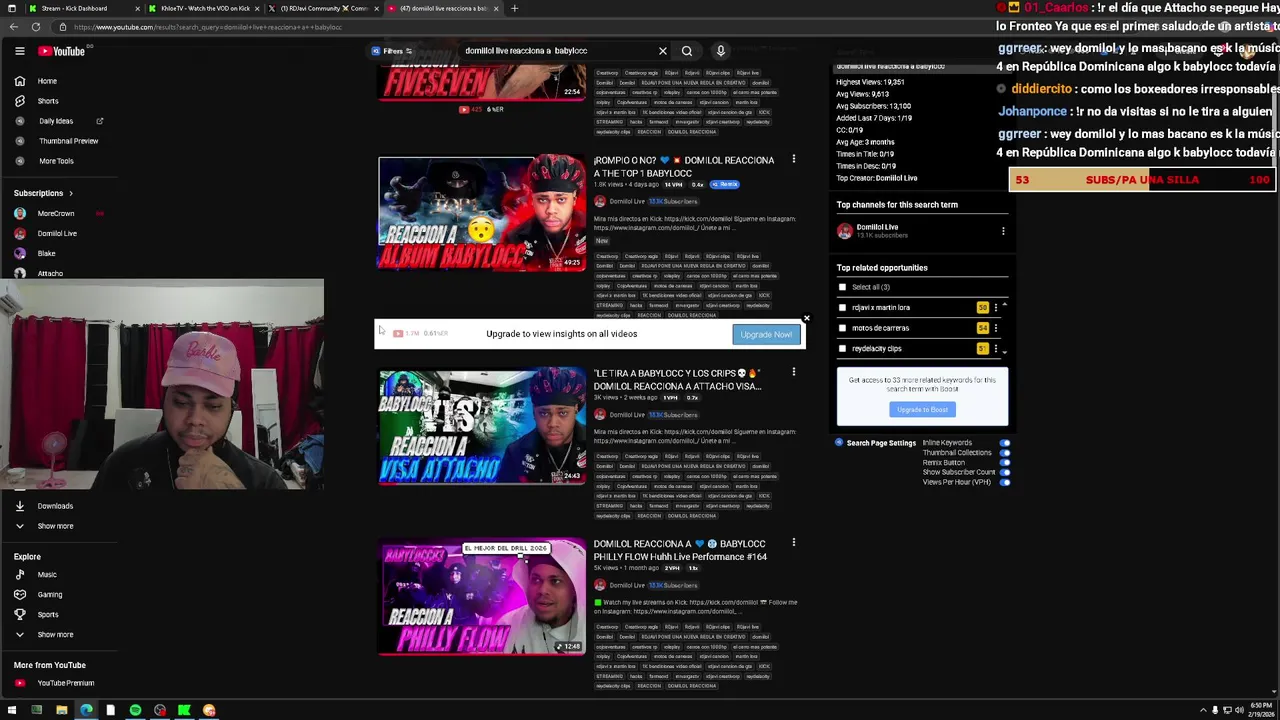Viewport: 1280px width, 720px height.
Task: Open File Explorer from taskbar
Action: (x=61, y=710)
